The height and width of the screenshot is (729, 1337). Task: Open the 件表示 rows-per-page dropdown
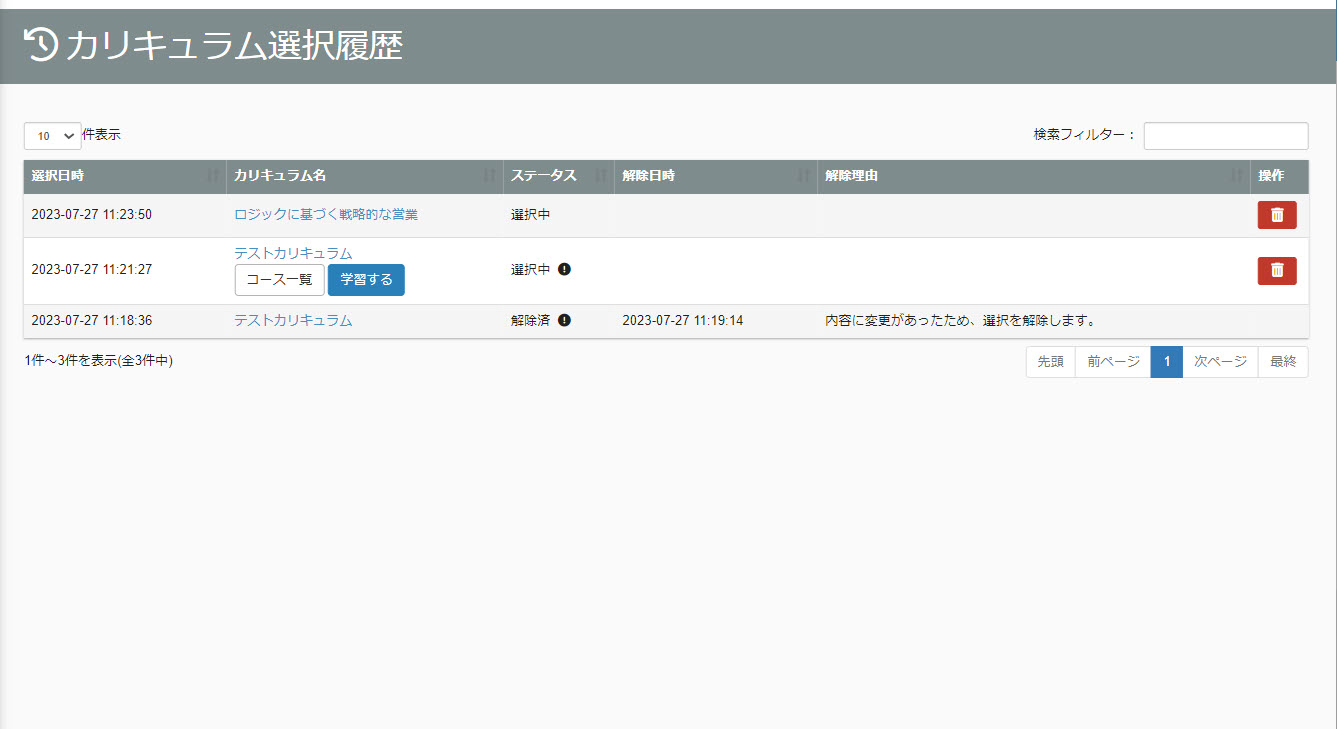53,136
